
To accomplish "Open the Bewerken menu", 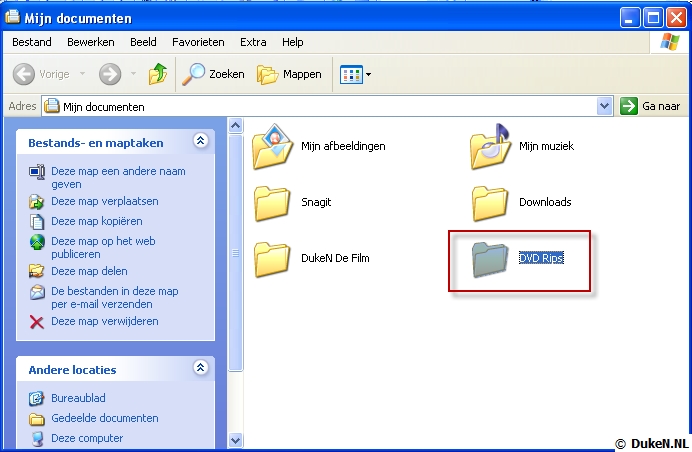I will click(x=90, y=42).
